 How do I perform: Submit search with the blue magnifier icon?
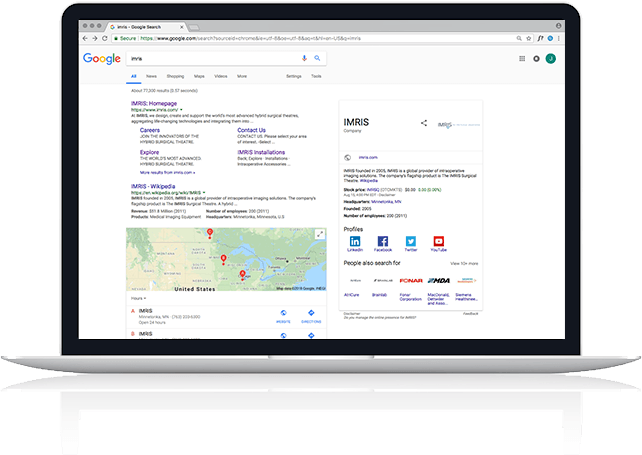pyautogui.click(x=317, y=58)
